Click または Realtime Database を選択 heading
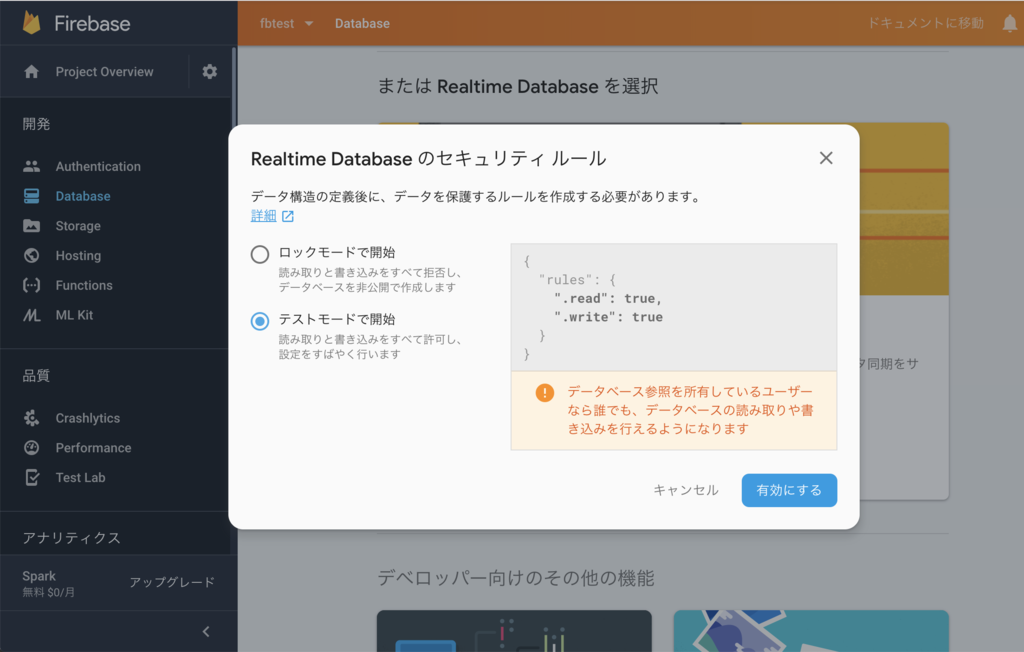 (x=517, y=86)
